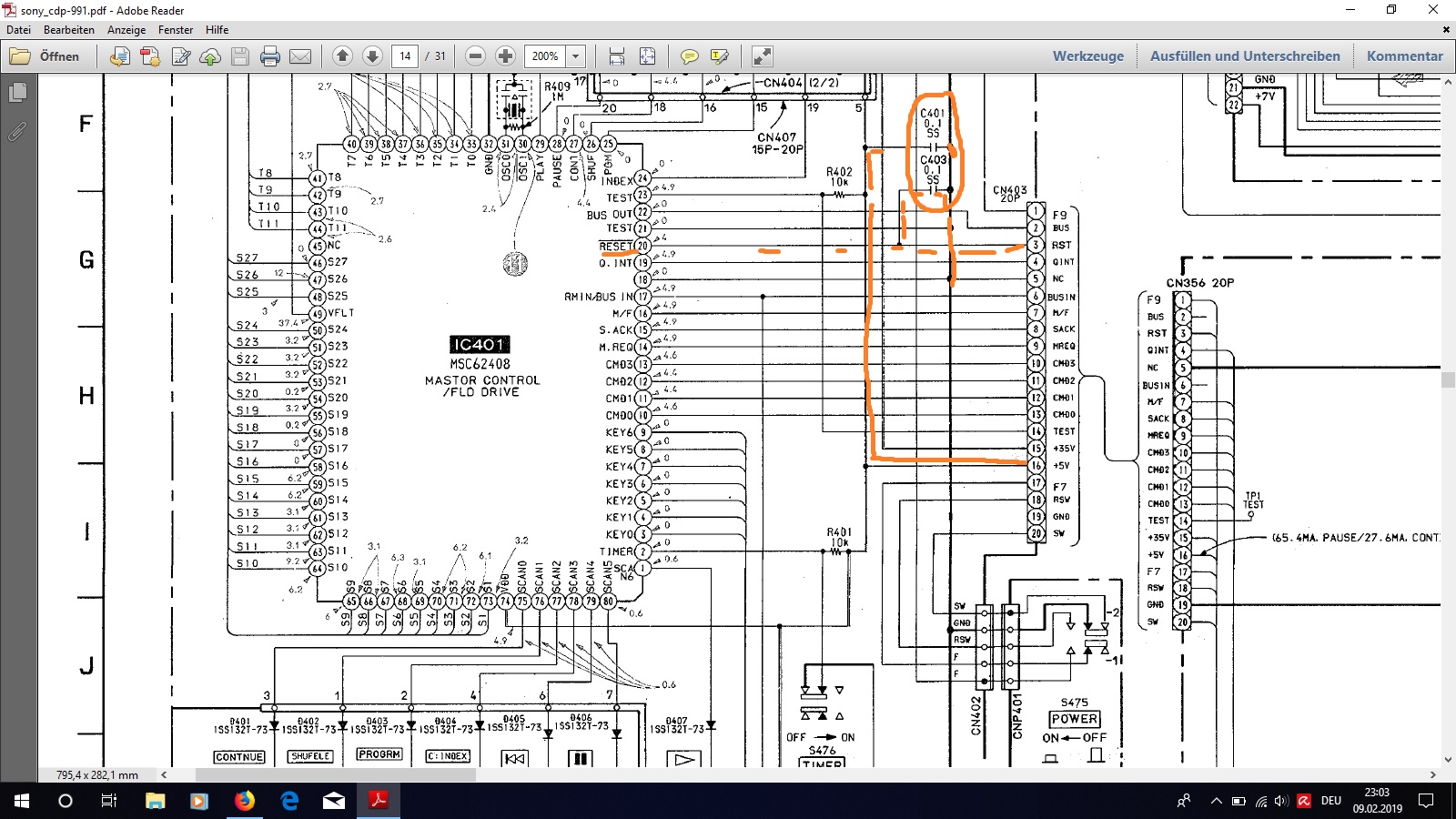Open the Action Center notifications icon
This screenshot has width=1456, height=819.
[x=1426, y=801]
